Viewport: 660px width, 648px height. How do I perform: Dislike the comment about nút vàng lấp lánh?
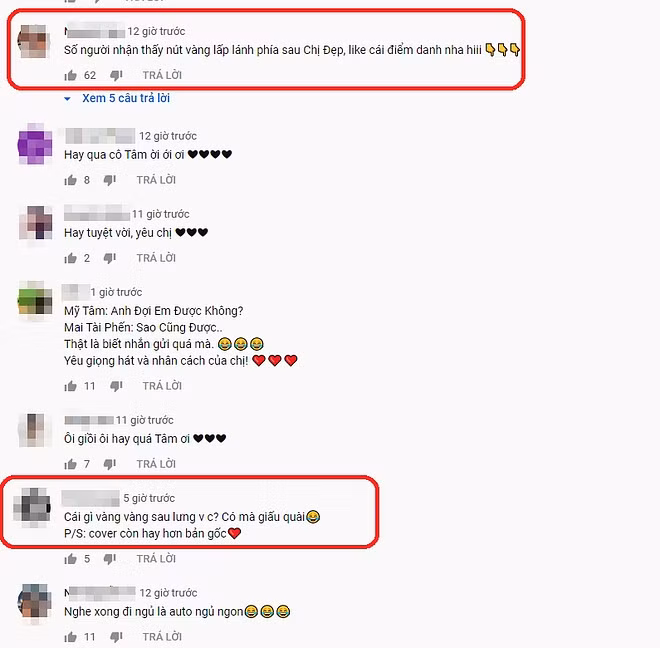tap(116, 75)
